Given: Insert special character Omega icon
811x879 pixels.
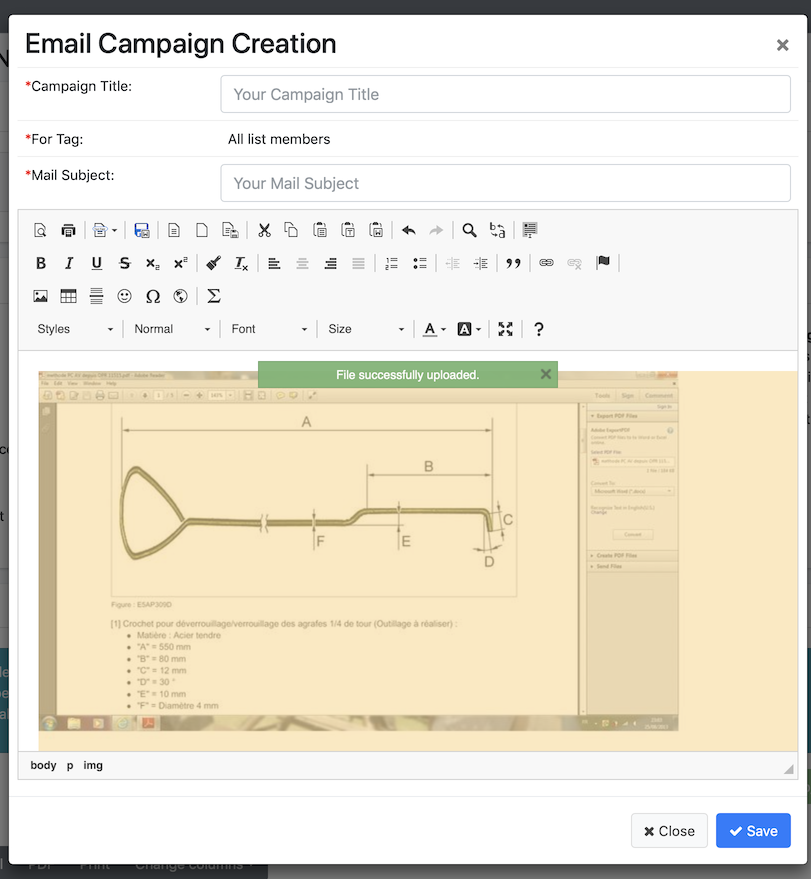Looking at the screenshot, I should [152, 297].
